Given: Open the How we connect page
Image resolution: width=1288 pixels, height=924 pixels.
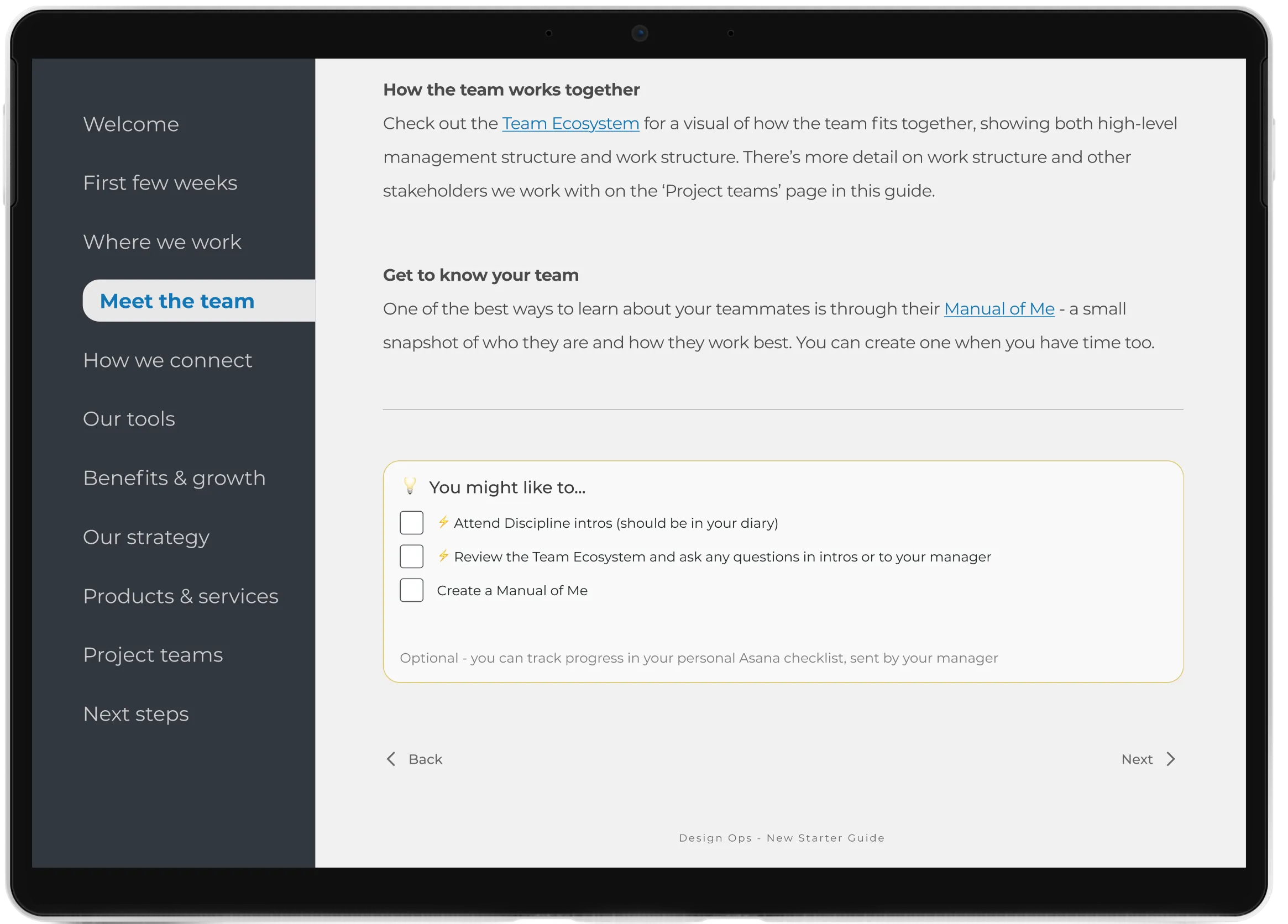Looking at the screenshot, I should click(167, 360).
